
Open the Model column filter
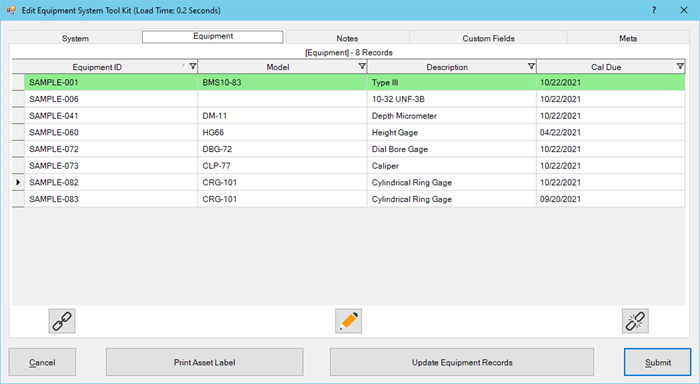362,67
